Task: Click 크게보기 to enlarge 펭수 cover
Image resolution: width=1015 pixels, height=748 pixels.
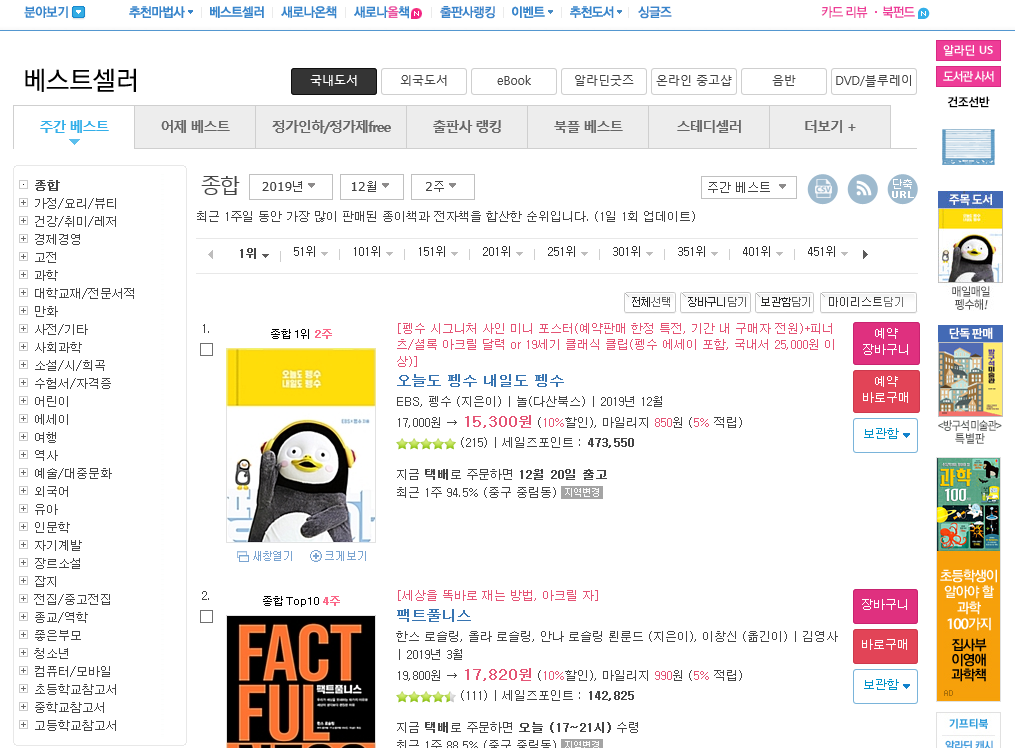Action: point(339,556)
